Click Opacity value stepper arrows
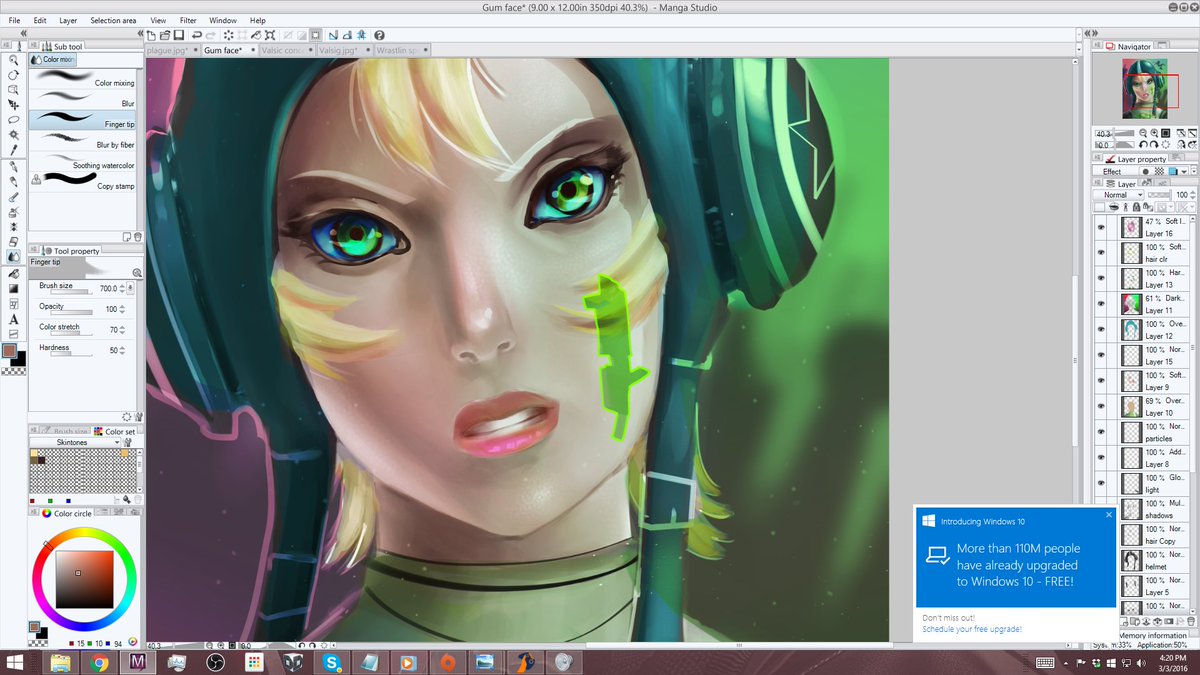Screen dimensions: 1200x675 click(123, 309)
